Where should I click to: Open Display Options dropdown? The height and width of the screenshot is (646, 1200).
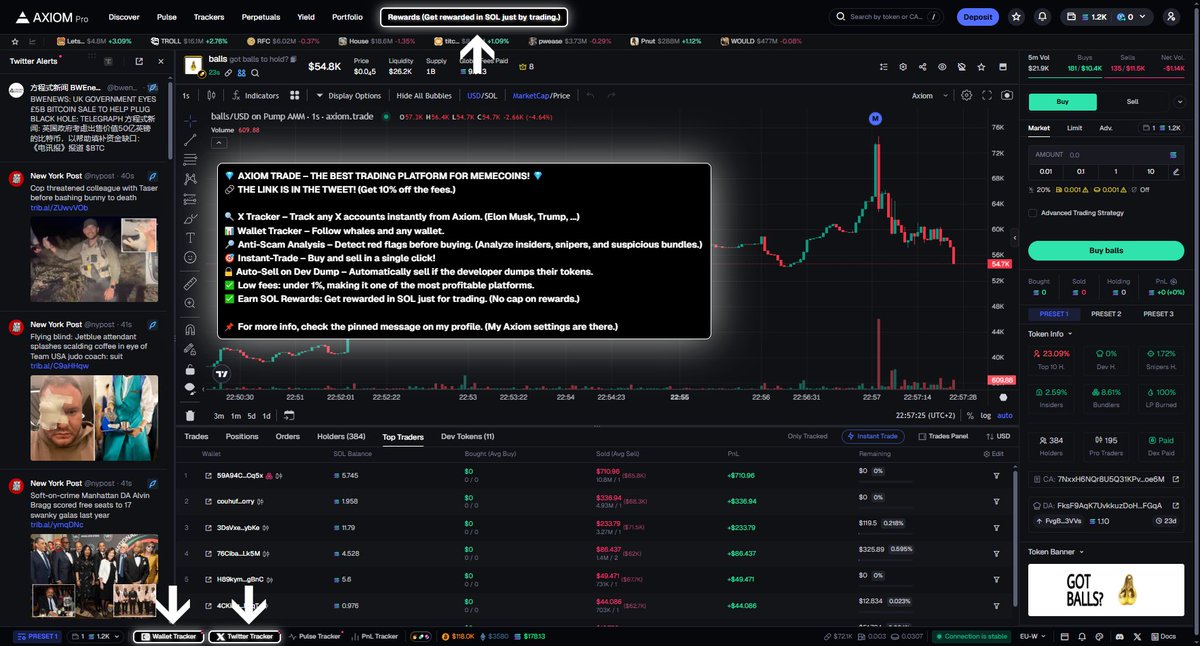[x=348, y=96]
